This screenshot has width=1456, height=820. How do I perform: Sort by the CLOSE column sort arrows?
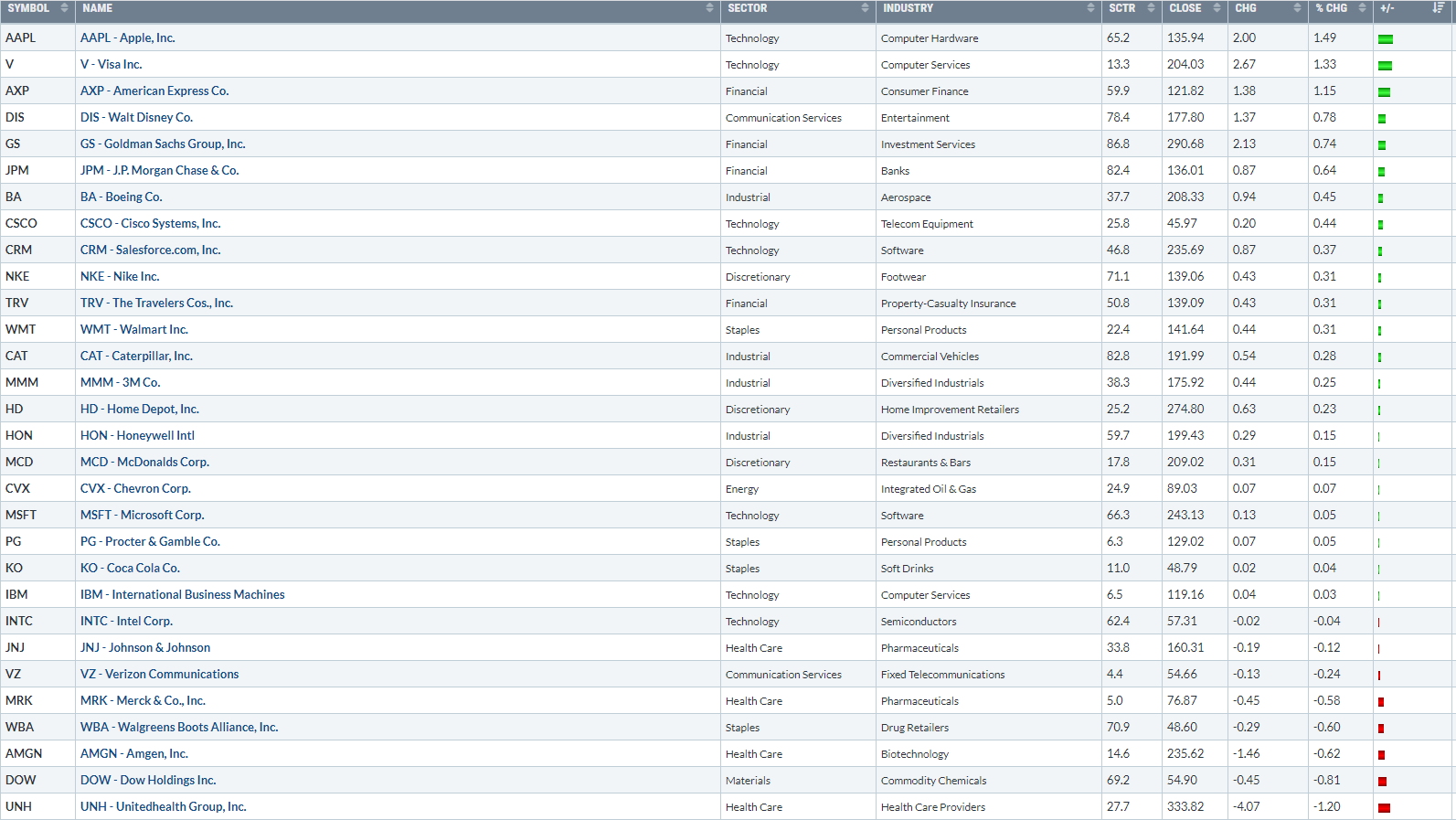(x=1217, y=8)
